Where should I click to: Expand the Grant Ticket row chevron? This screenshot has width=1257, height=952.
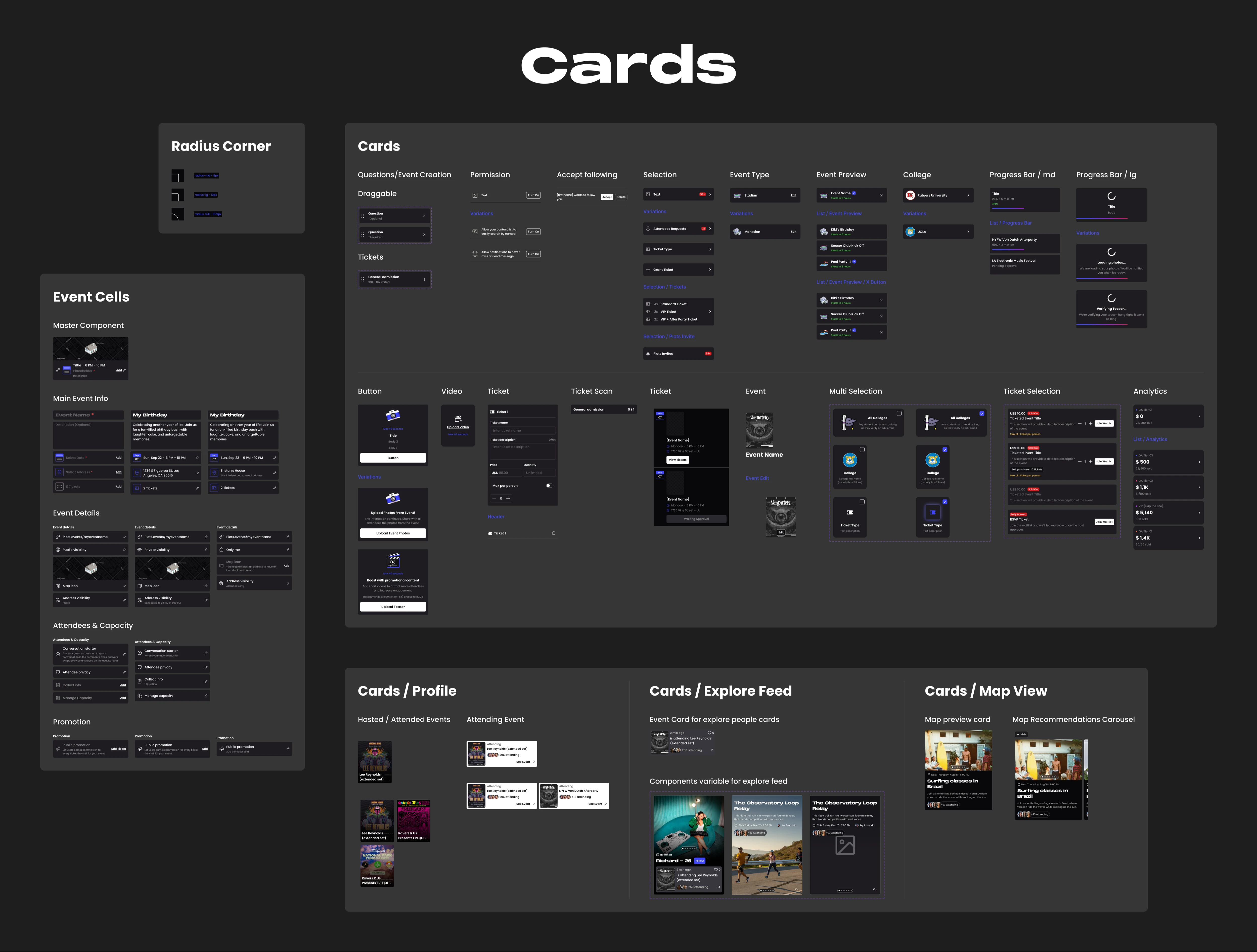(x=710, y=269)
